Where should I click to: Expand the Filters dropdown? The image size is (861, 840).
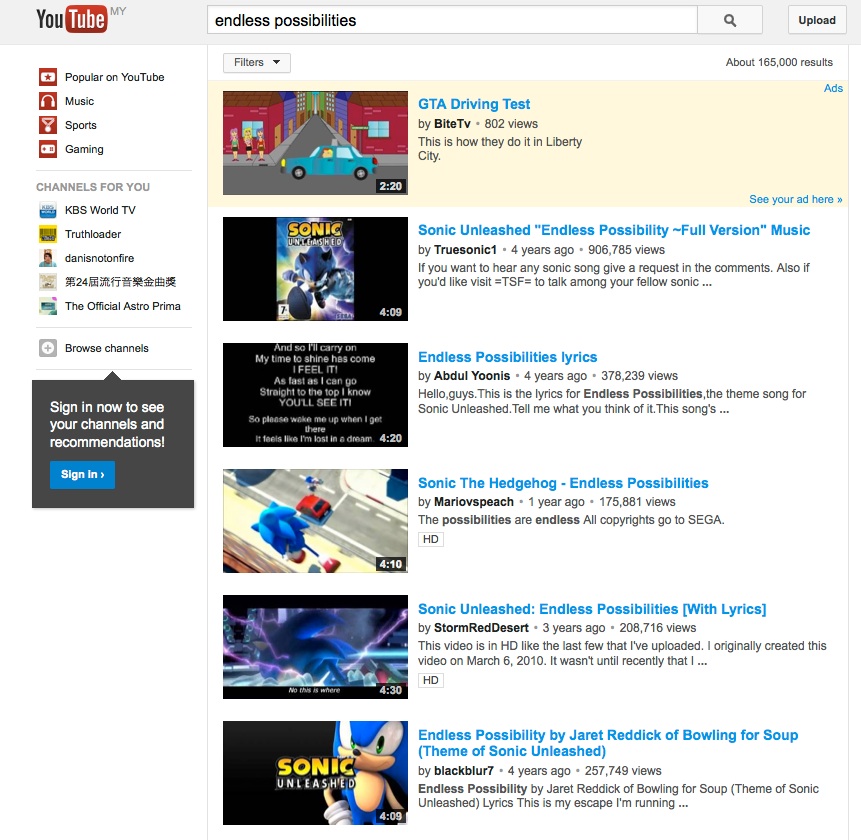point(256,63)
